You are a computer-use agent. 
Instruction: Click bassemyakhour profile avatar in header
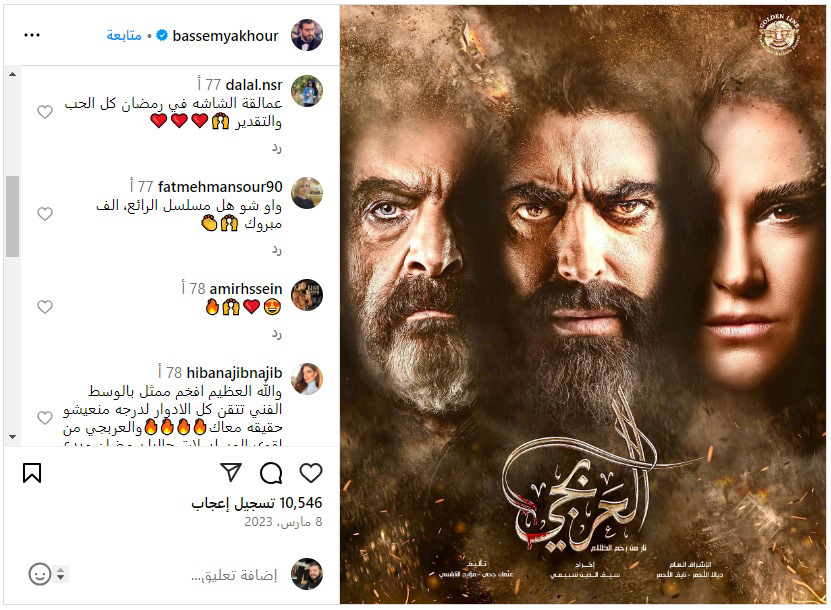(x=307, y=35)
